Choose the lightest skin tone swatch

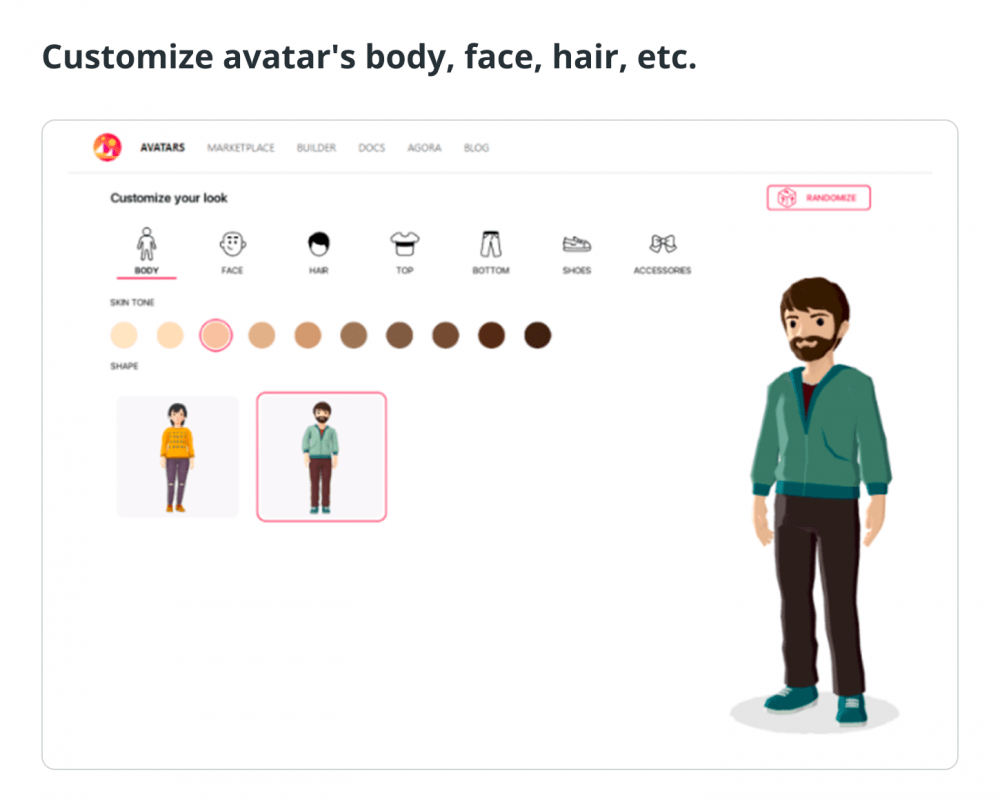pos(124,335)
